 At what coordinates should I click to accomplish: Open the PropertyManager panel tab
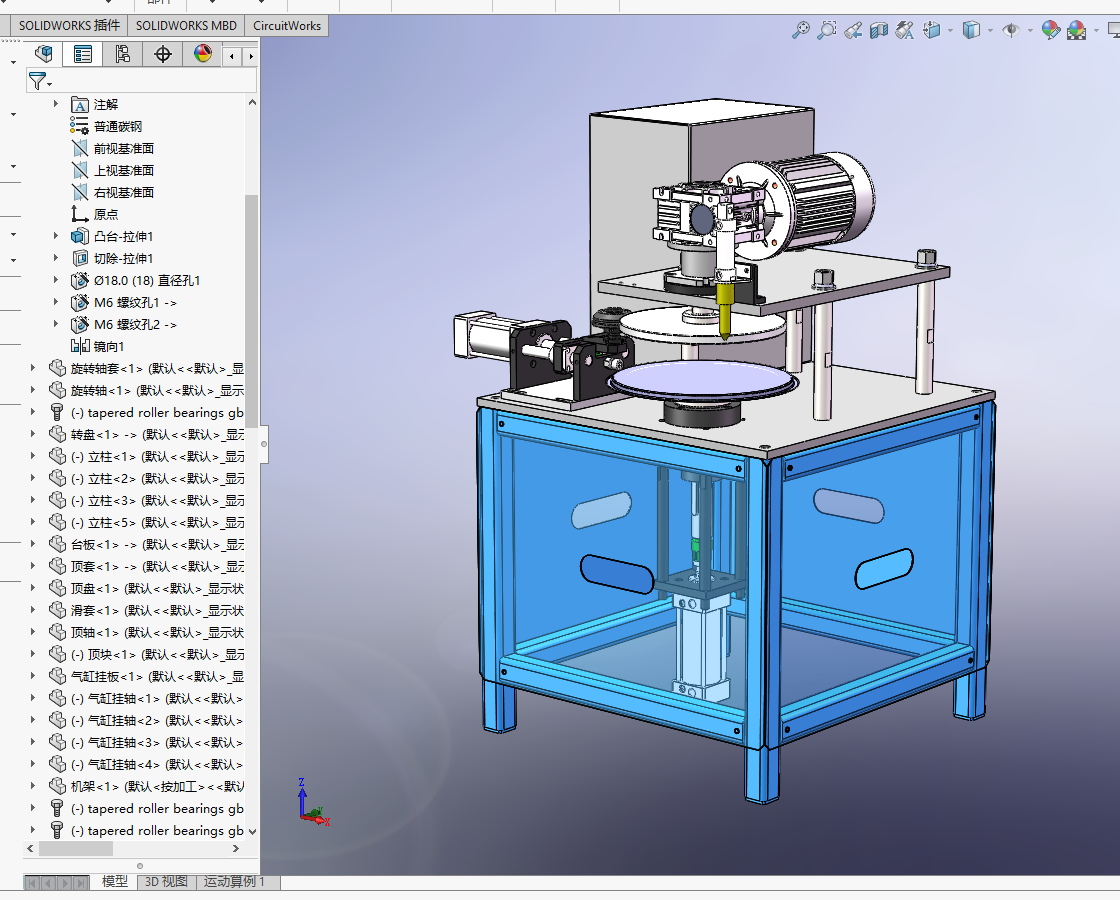[83, 54]
